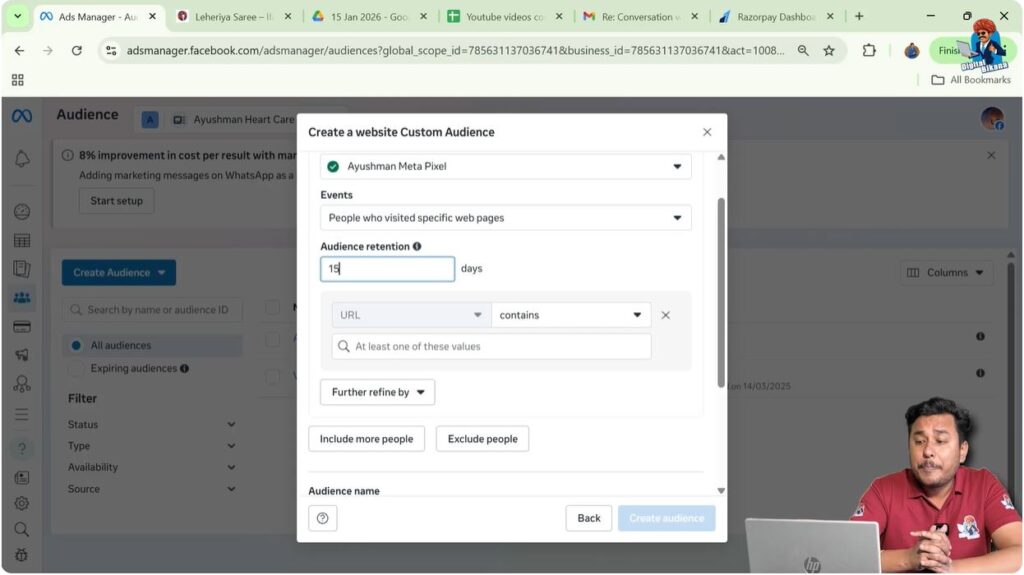Toggle the header select-all checkbox in audience table
Screen dimensions: 1024x575
coord(272,307)
